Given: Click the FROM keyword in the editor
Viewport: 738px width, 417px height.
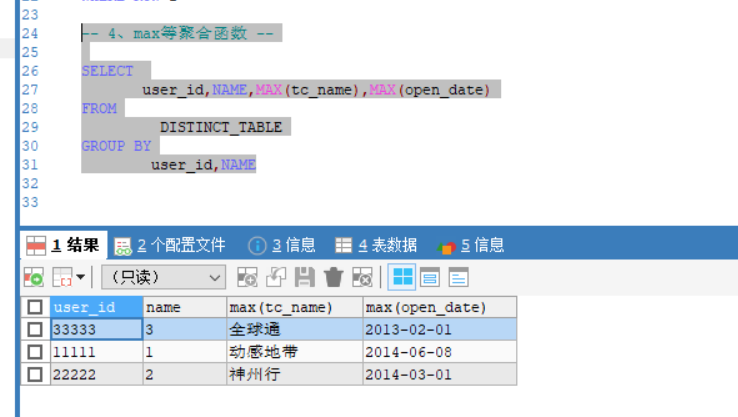Looking at the screenshot, I should pos(99,109).
